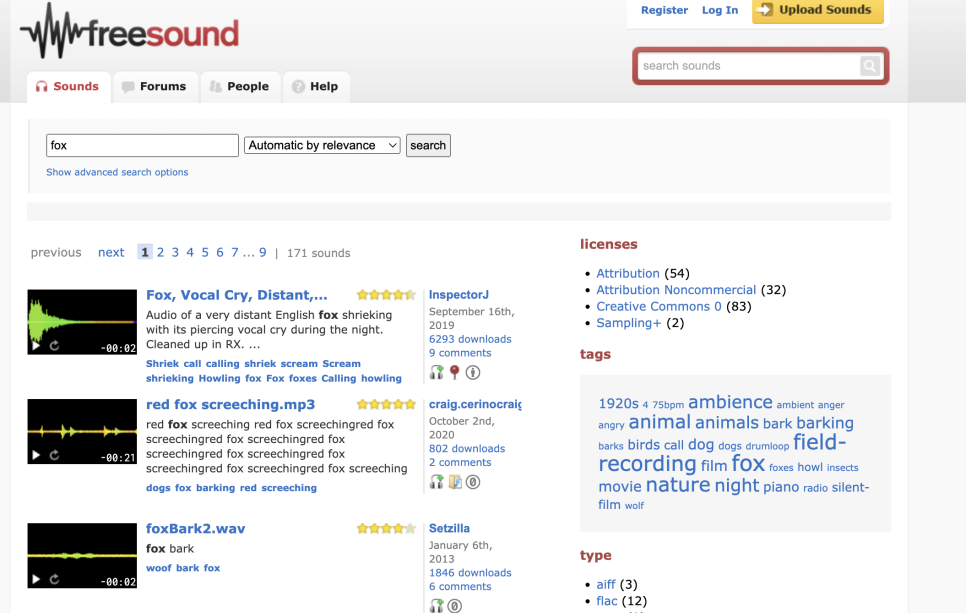The image size is (966, 613).
Task: Click geotag pin icon on Fox Vocal Cry
Action: pos(455,372)
